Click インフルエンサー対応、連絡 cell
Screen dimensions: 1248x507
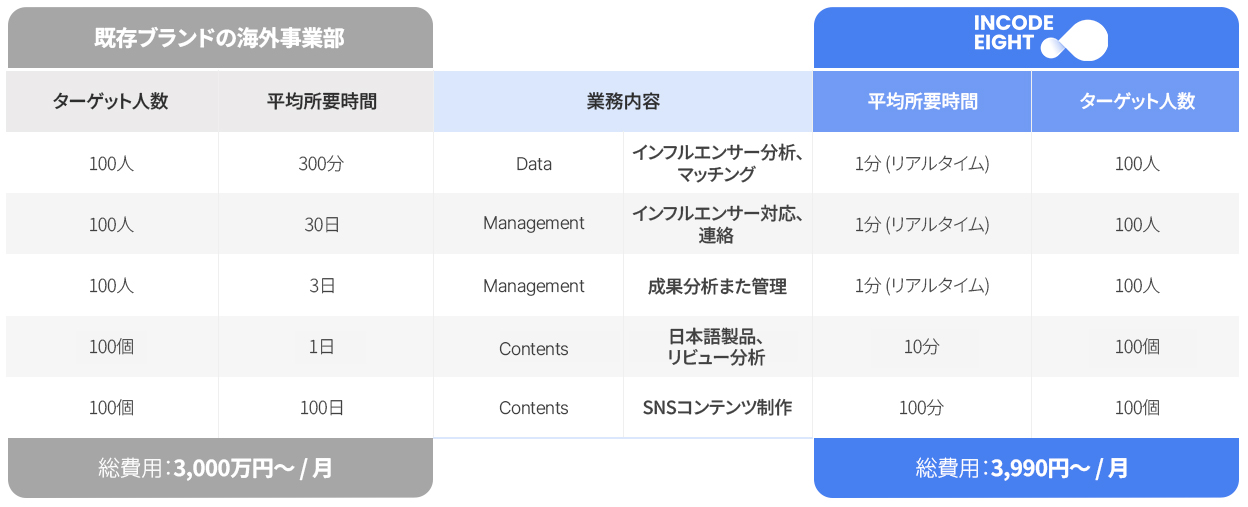(717, 224)
